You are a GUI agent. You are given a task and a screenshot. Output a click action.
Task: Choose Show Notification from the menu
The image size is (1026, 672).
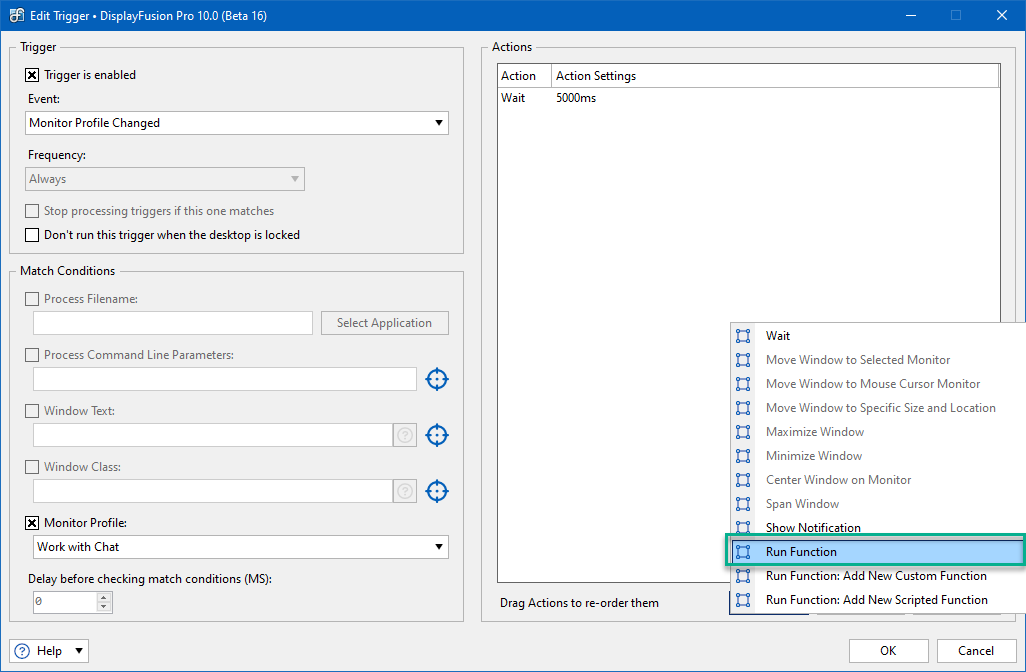[877, 527]
